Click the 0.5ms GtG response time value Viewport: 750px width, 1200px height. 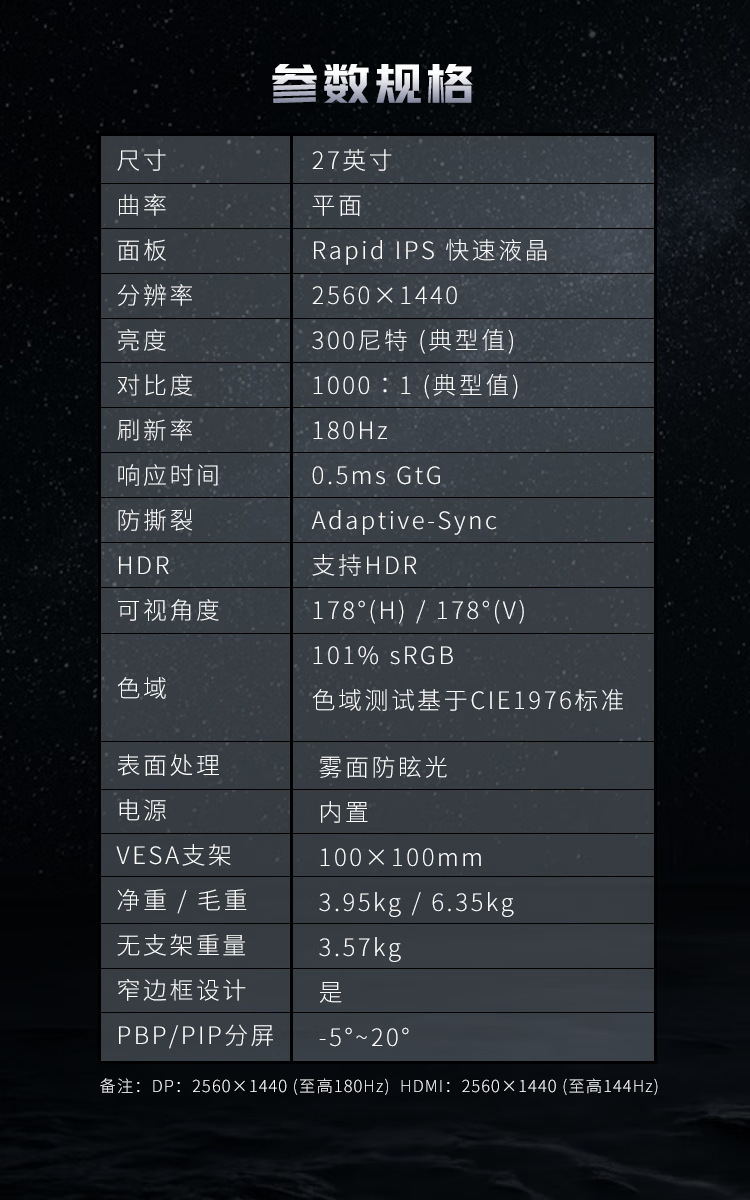[x=376, y=476]
